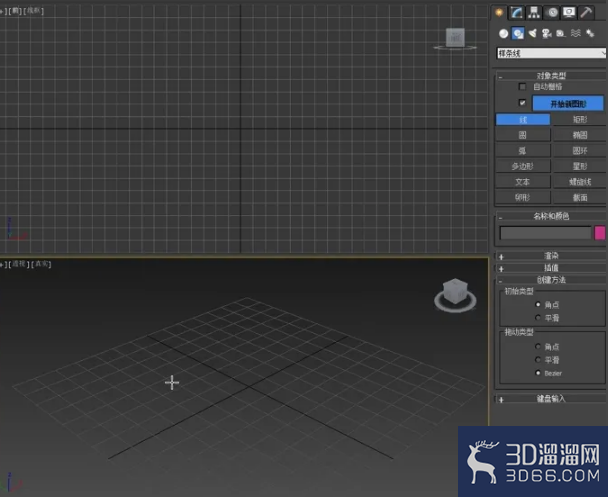608x497 pixels.
Task: Select the Helpers category icon
Action: 561,34
